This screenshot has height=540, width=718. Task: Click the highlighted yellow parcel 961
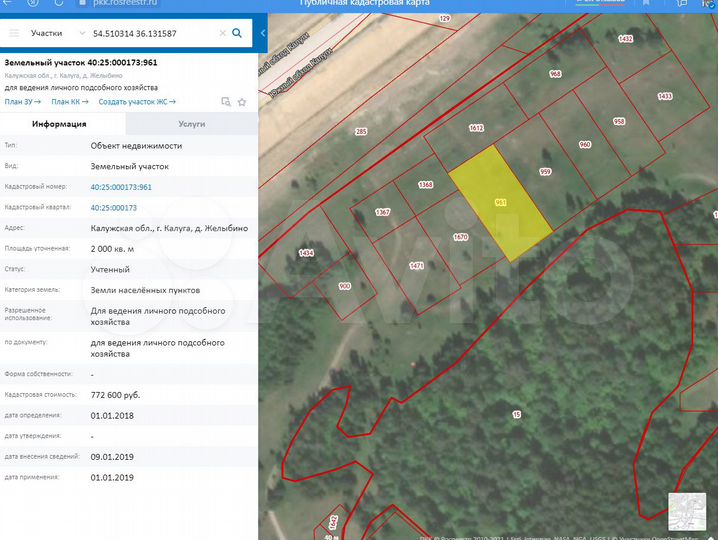[x=500, y=203]
